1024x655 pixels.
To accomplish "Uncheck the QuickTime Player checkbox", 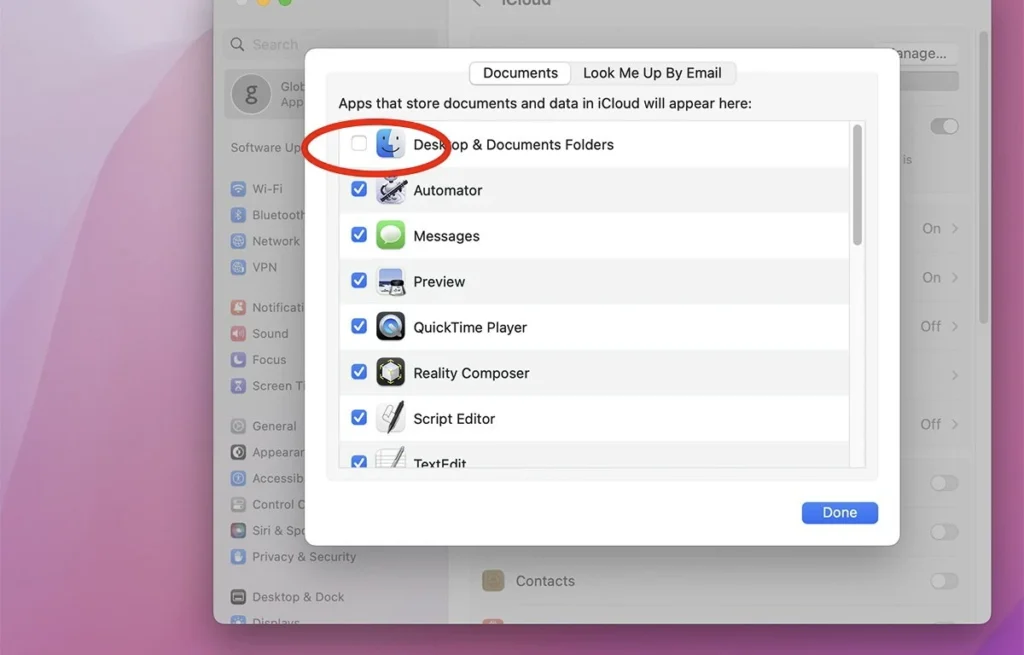I will coord(359,326).
